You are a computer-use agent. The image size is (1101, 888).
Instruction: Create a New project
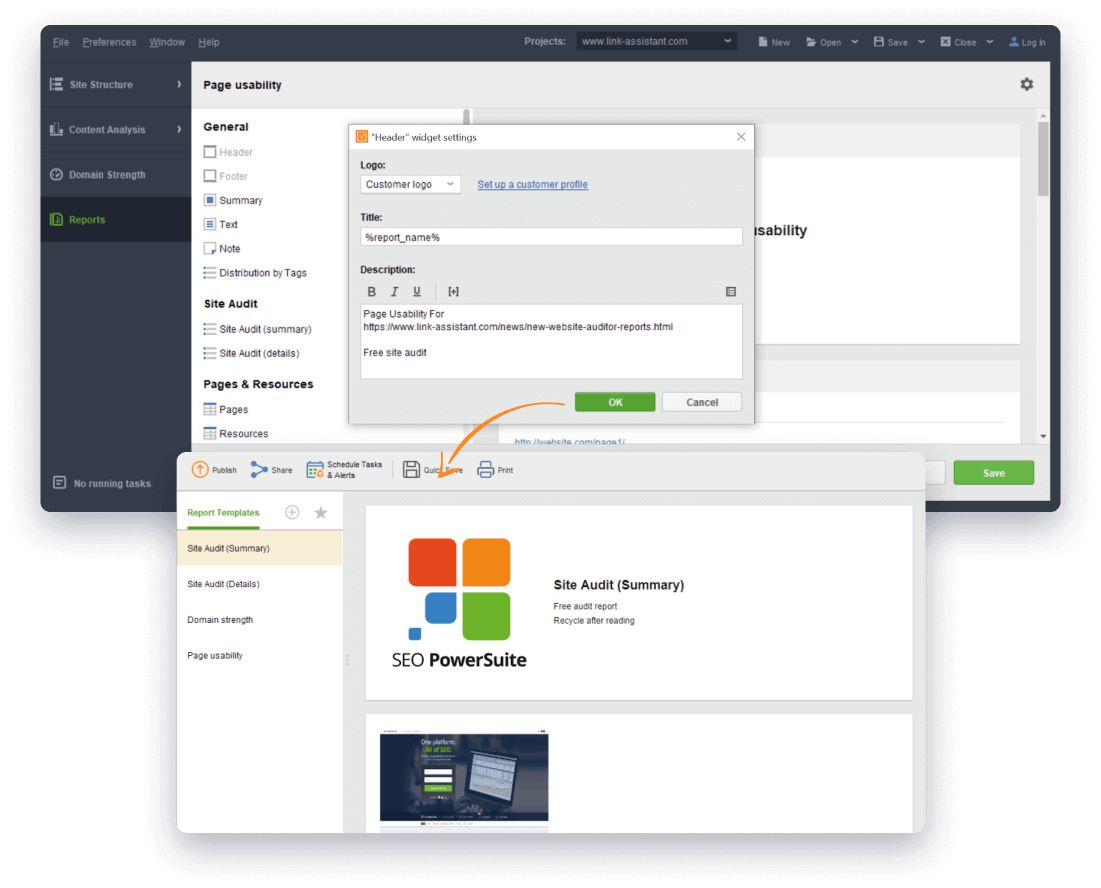tap(774, 42)
